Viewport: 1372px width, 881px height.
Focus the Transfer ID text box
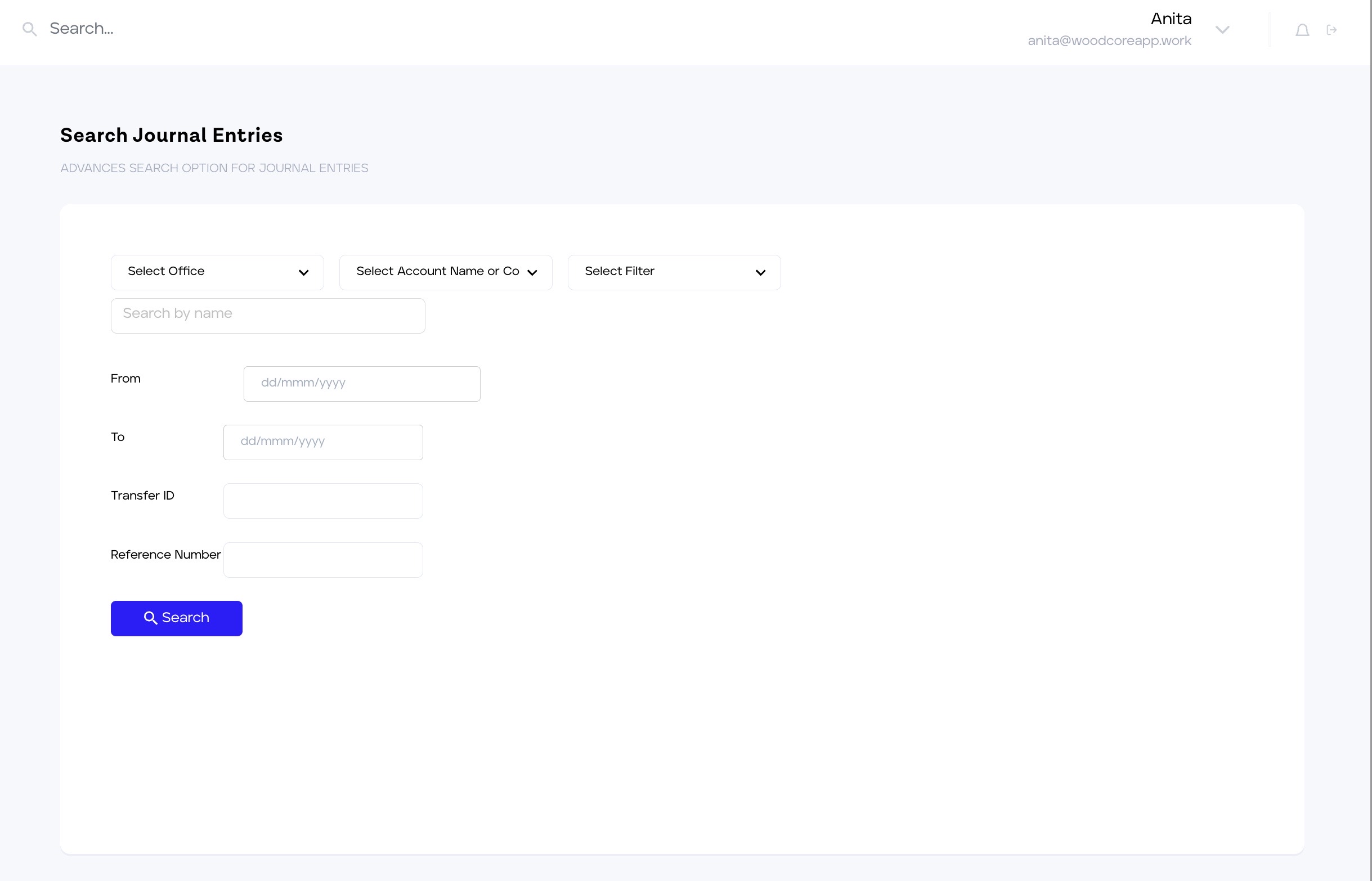pyautogui.click(x=322, y=501)
